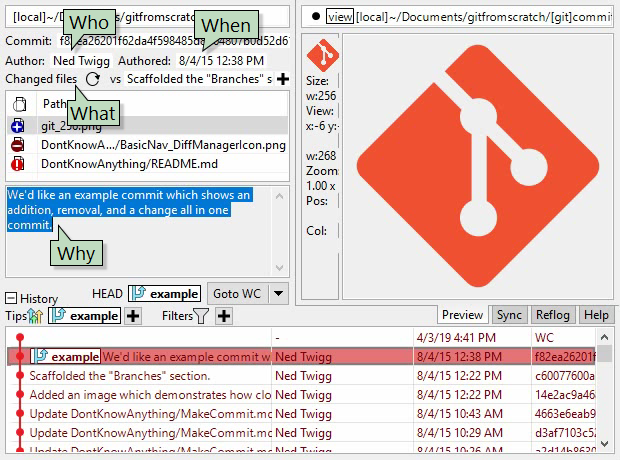This screenshot has width=620, height=460.
Task: Select the Scaffolded the "Branches" section commit
Action: tap(301, 375)
